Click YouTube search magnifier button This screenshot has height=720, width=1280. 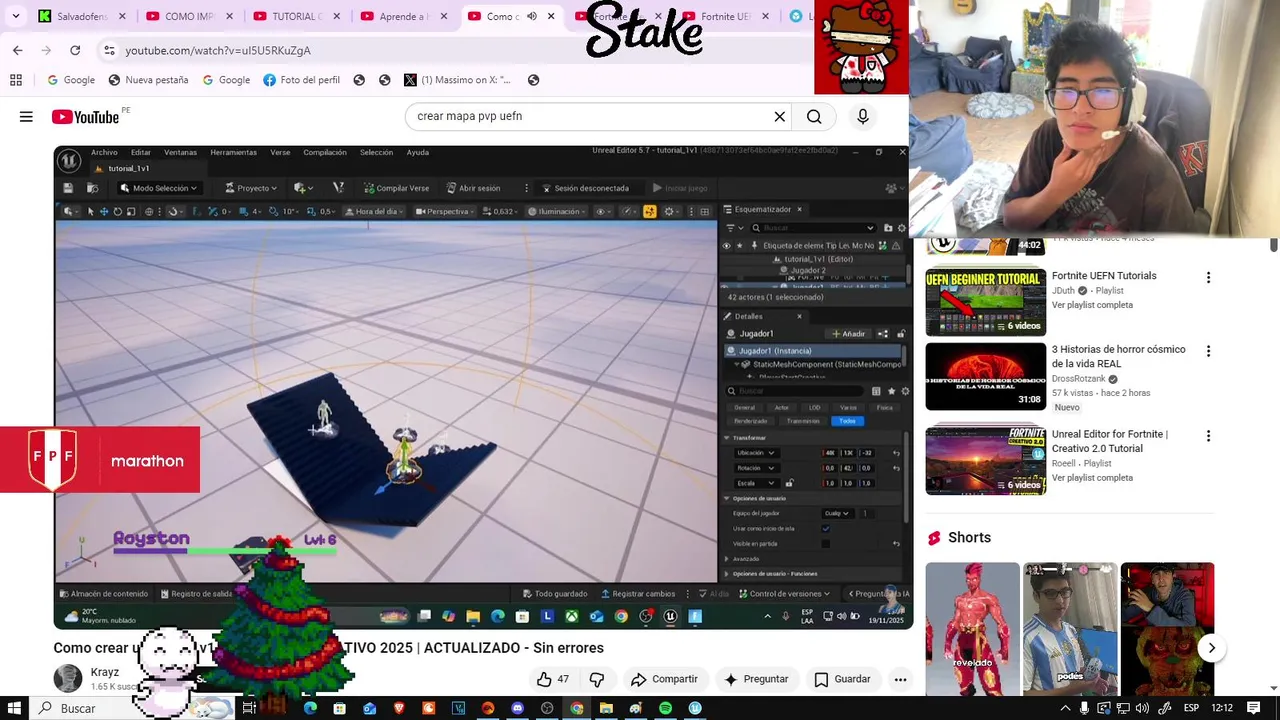[814, 117]
